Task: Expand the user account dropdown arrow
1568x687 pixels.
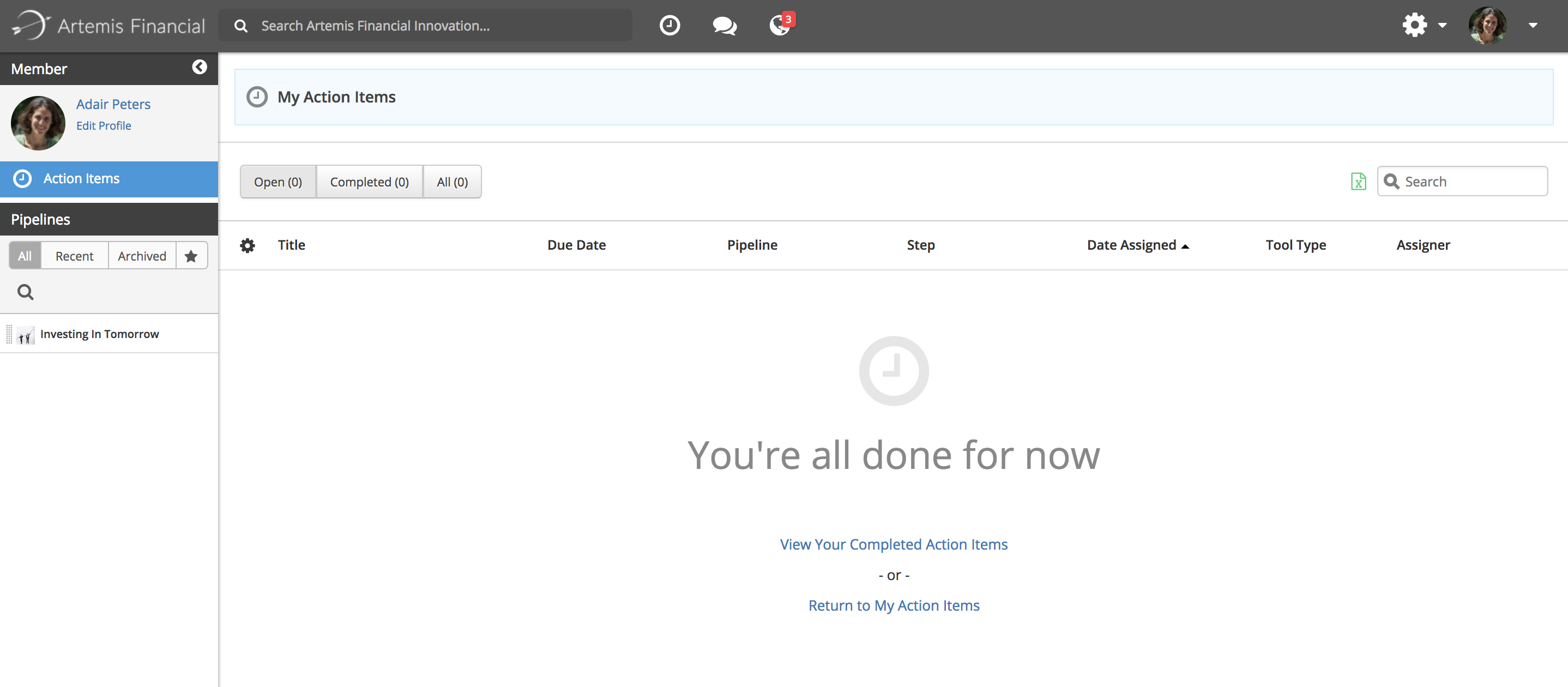Action: tap(1533, 26)
